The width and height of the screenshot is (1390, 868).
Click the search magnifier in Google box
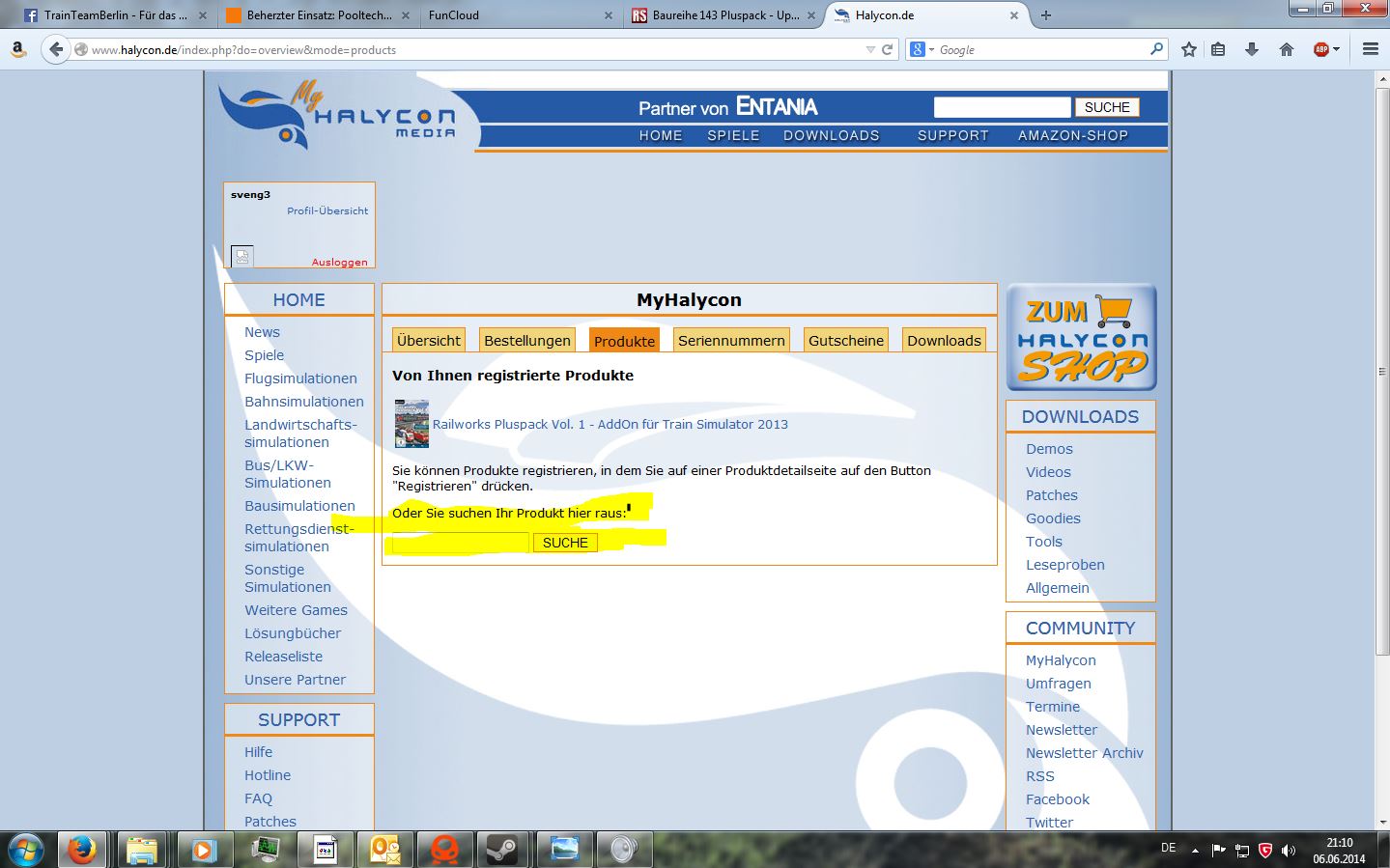1156,49
